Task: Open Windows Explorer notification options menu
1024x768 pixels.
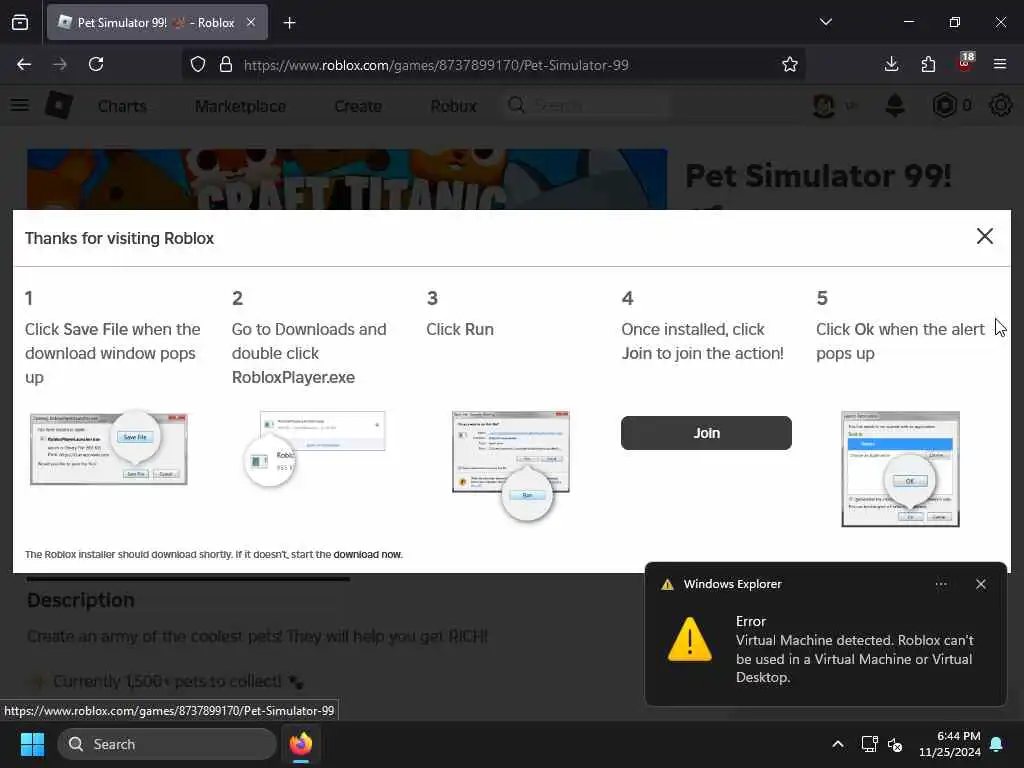Action: click(x=941, y=584)
